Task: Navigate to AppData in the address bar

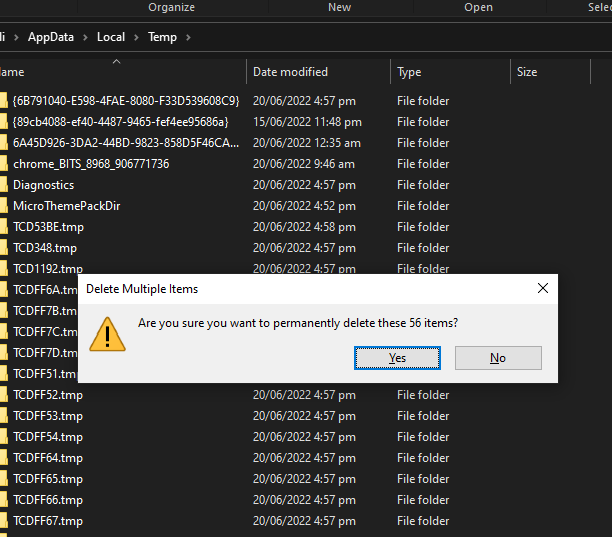Action: tap(51, 37)
